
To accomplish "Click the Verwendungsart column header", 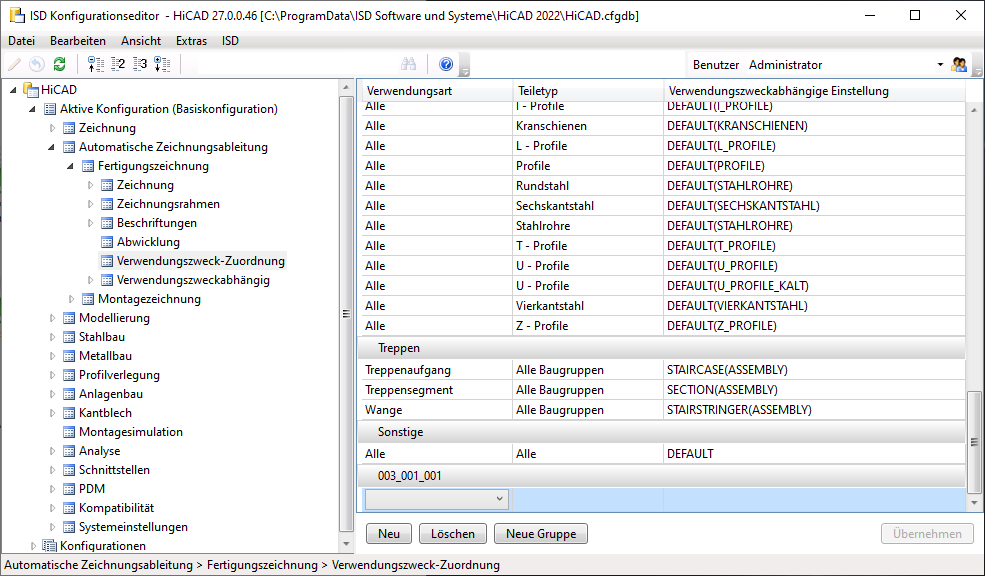I will [x=436, y=90].
